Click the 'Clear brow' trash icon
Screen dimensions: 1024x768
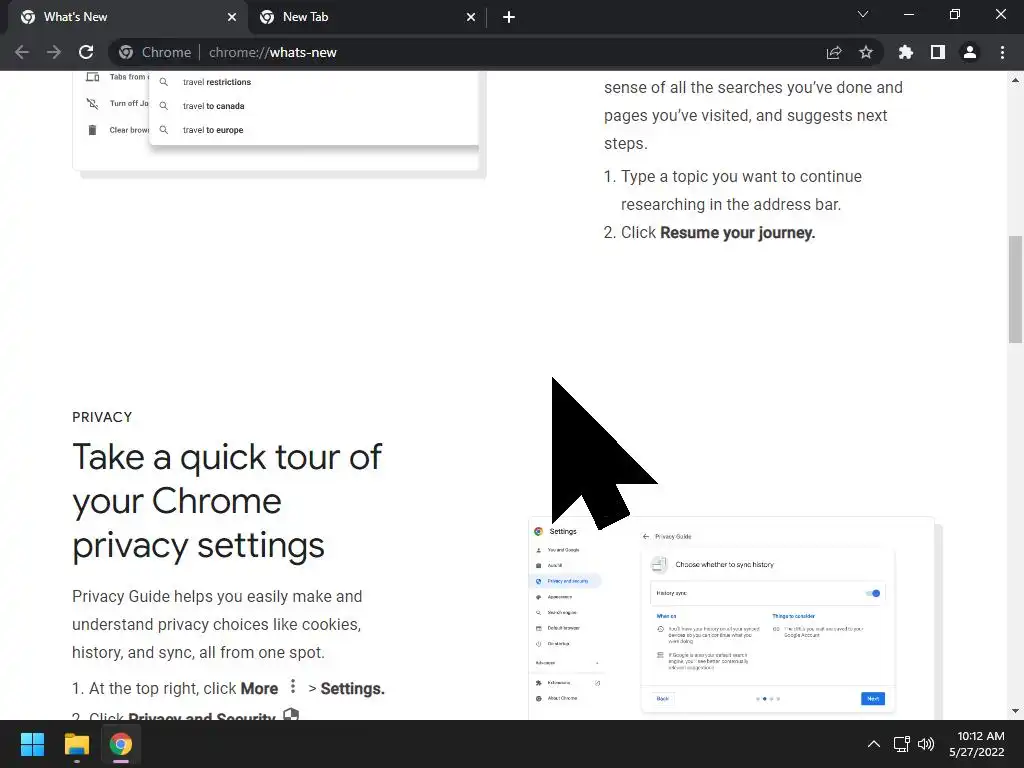pyautogui.click(x=92, y=130)
